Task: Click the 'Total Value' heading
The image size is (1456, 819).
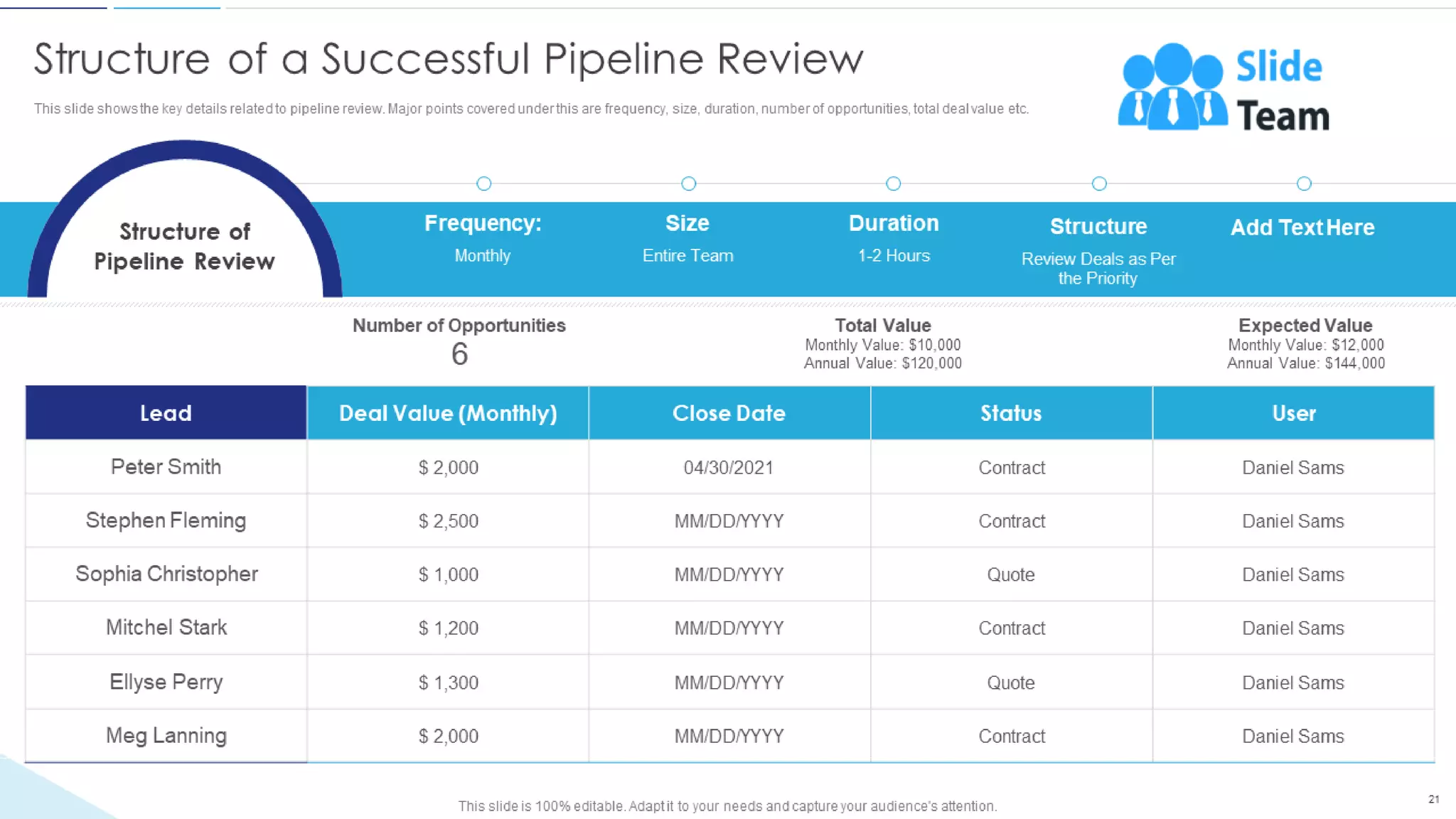Action: (883, 326)
